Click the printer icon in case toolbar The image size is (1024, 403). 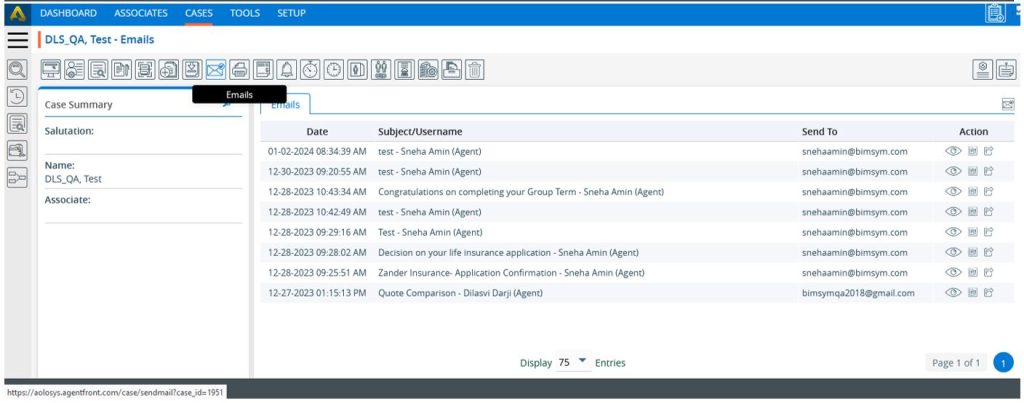point(239,69)
